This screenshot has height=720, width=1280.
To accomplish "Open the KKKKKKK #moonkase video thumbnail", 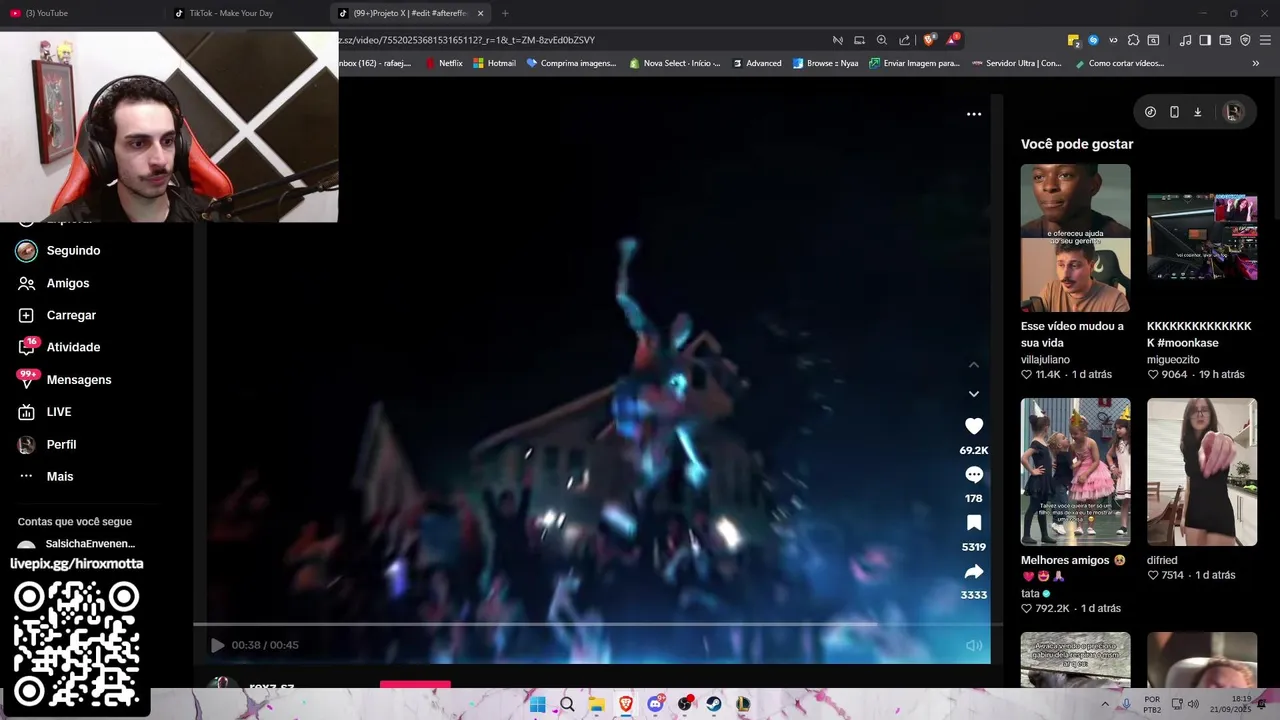I will 1201,238.
